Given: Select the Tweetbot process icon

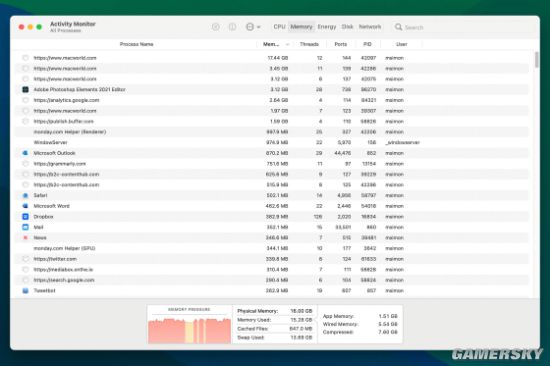Looking at the screenshot, I should [x=25, y=291].
